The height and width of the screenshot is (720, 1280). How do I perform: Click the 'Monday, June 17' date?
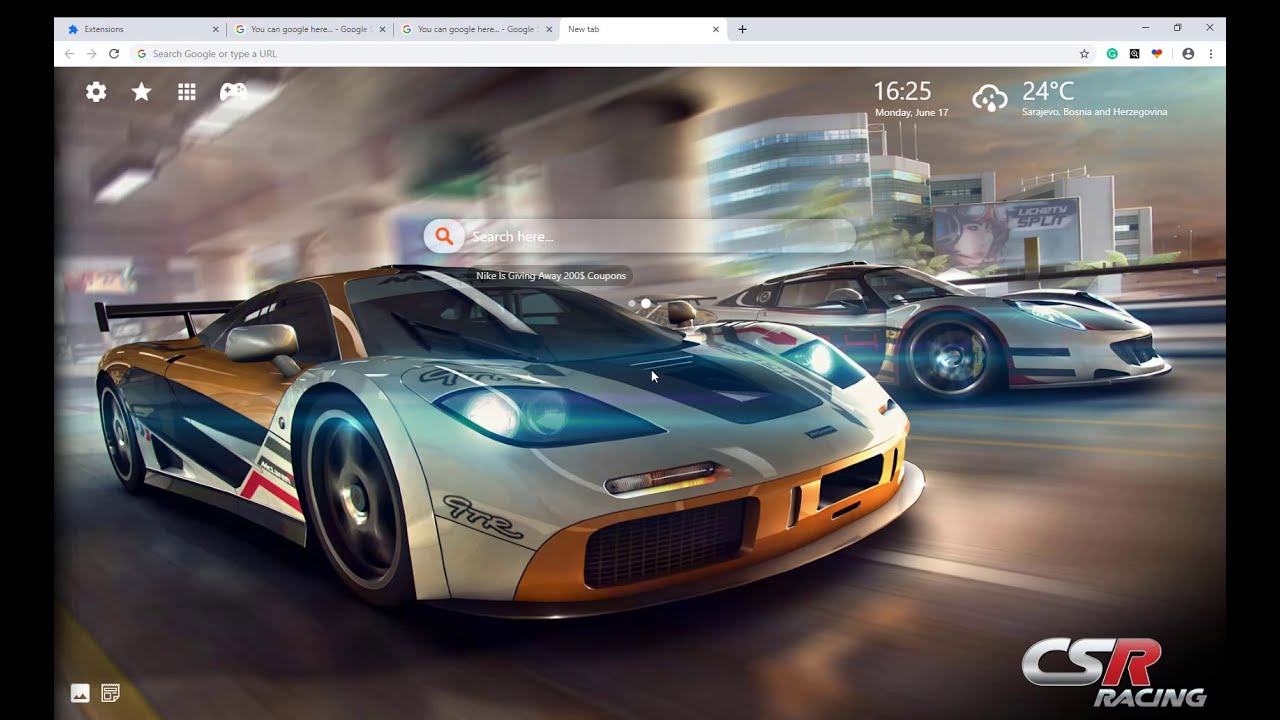[x=911, y=113]
